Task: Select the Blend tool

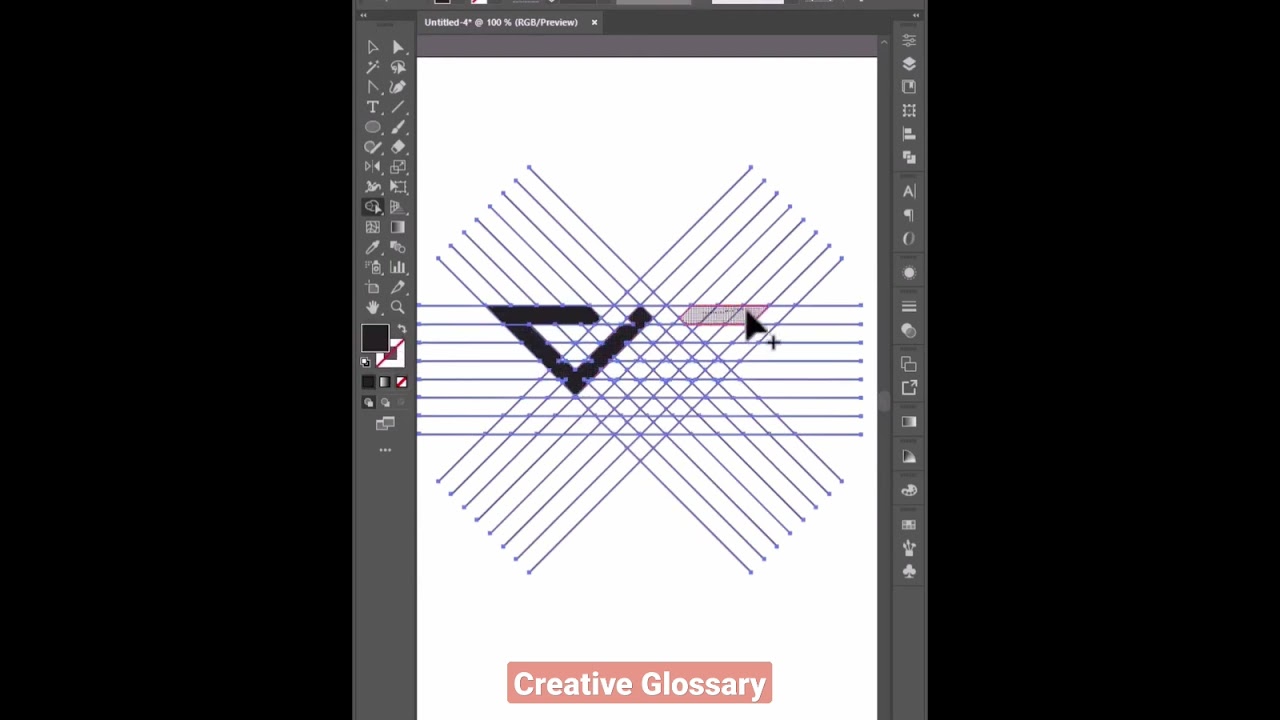Action: [398, 247]
